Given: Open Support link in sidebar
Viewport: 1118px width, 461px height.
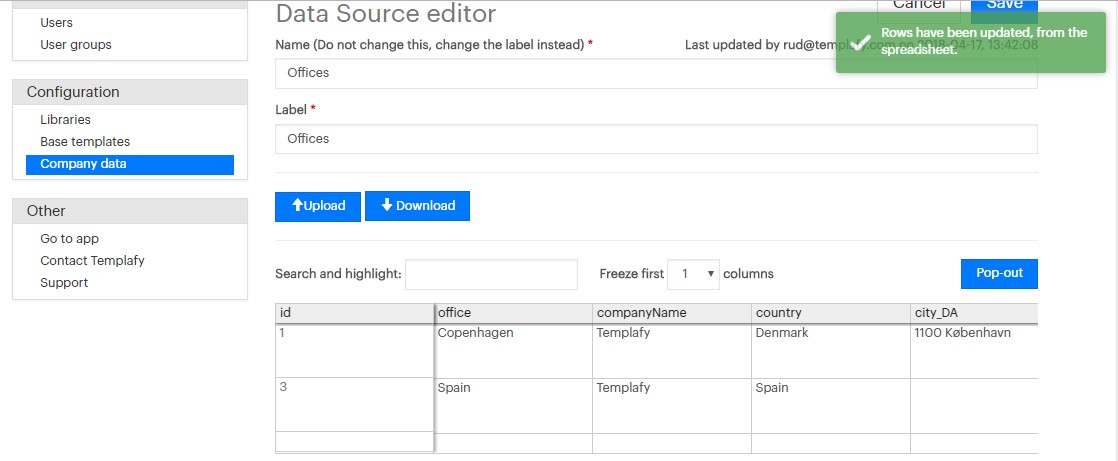Looking at the screenshot, I should [64, 283].
